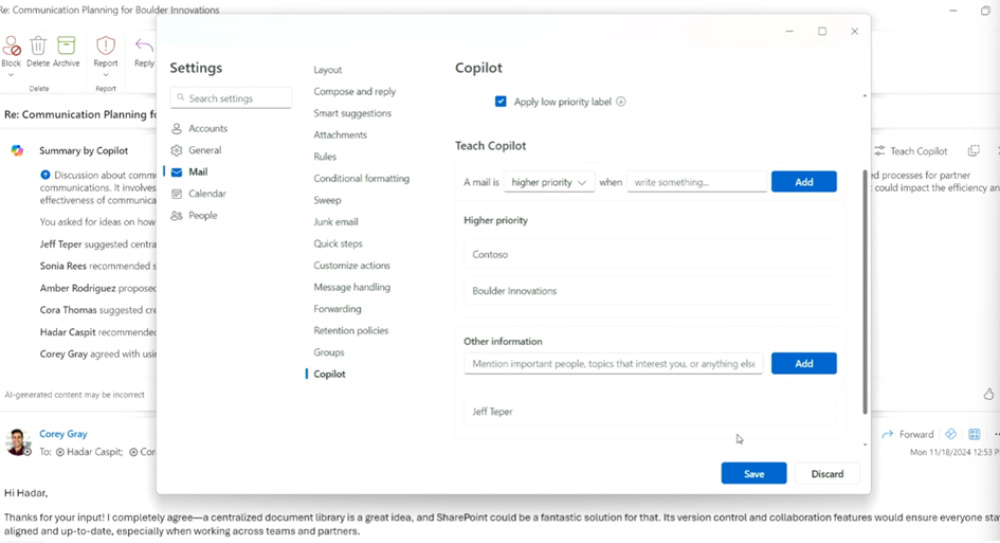1000x543 pixels.
Task: Click Sonia Rees in the Copilot summary
Action: pyautogui.click(x=63, y=265)
